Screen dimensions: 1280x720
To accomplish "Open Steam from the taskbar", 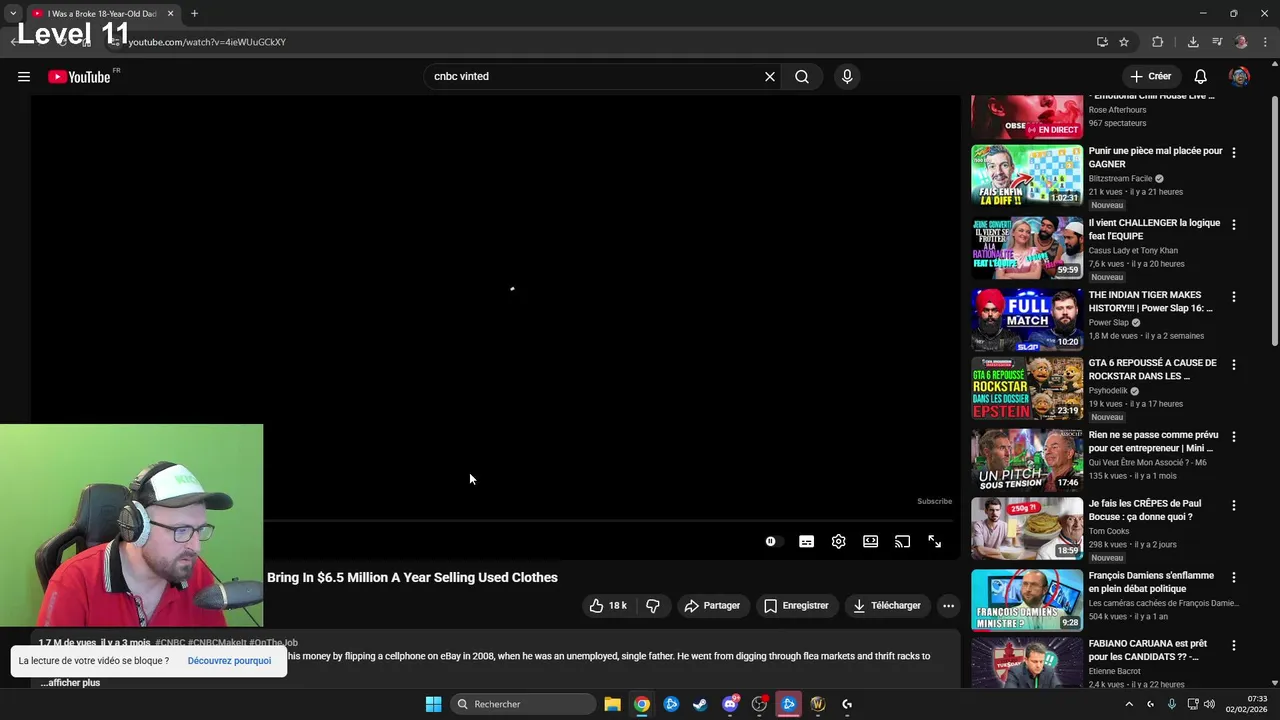I will coord(700,704).
